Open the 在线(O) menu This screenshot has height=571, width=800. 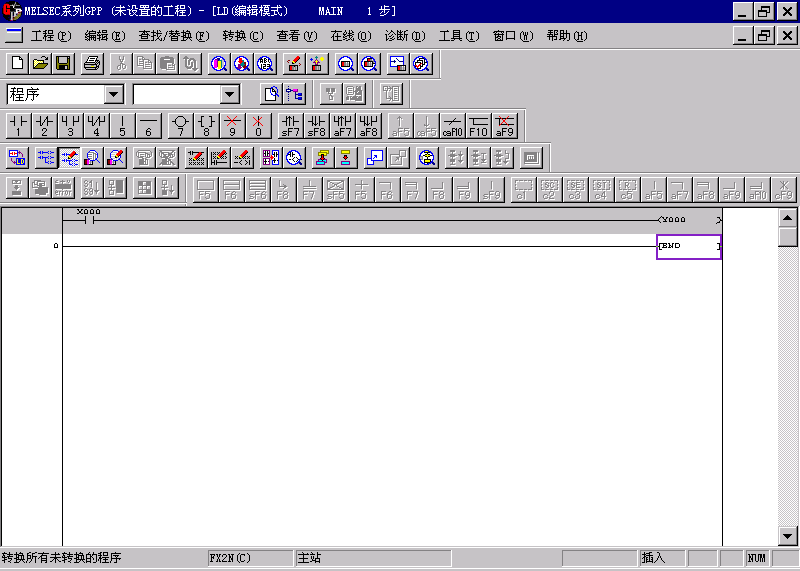[350, 36]
